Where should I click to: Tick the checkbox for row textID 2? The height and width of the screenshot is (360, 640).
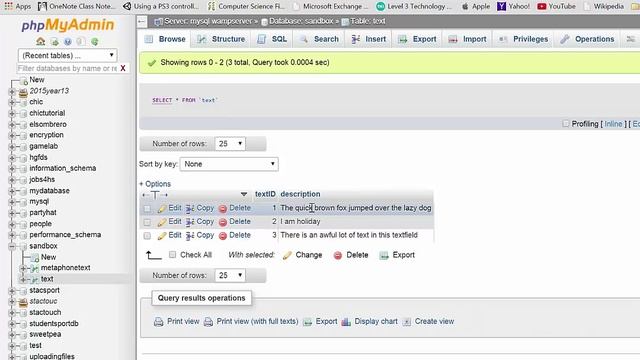(147, 222)
